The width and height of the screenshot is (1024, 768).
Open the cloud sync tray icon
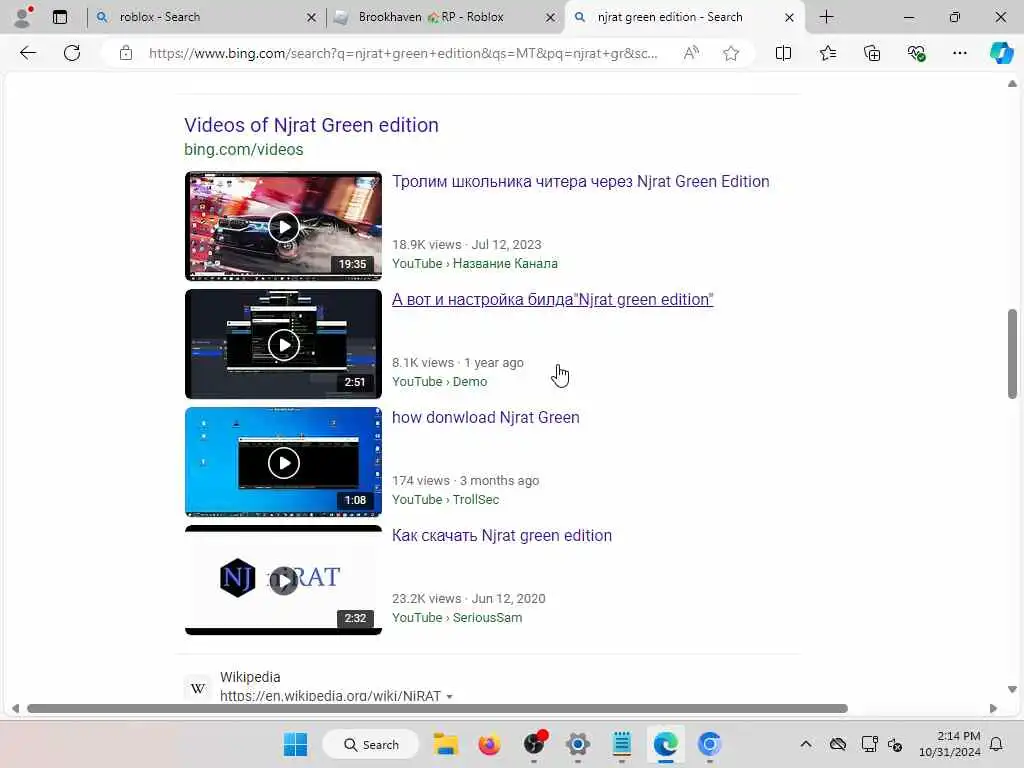(838, 744)
